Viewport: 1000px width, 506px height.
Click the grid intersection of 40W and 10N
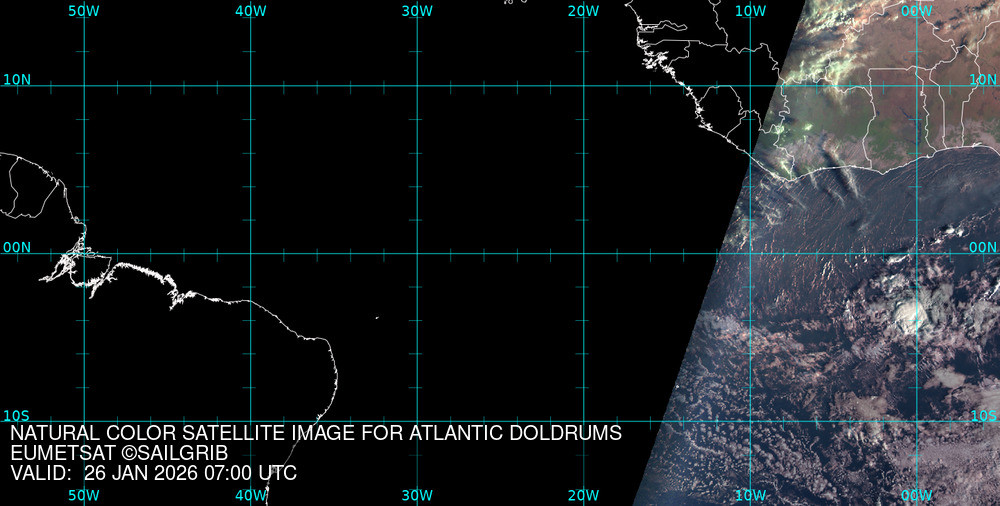click(x=250, y=86)
